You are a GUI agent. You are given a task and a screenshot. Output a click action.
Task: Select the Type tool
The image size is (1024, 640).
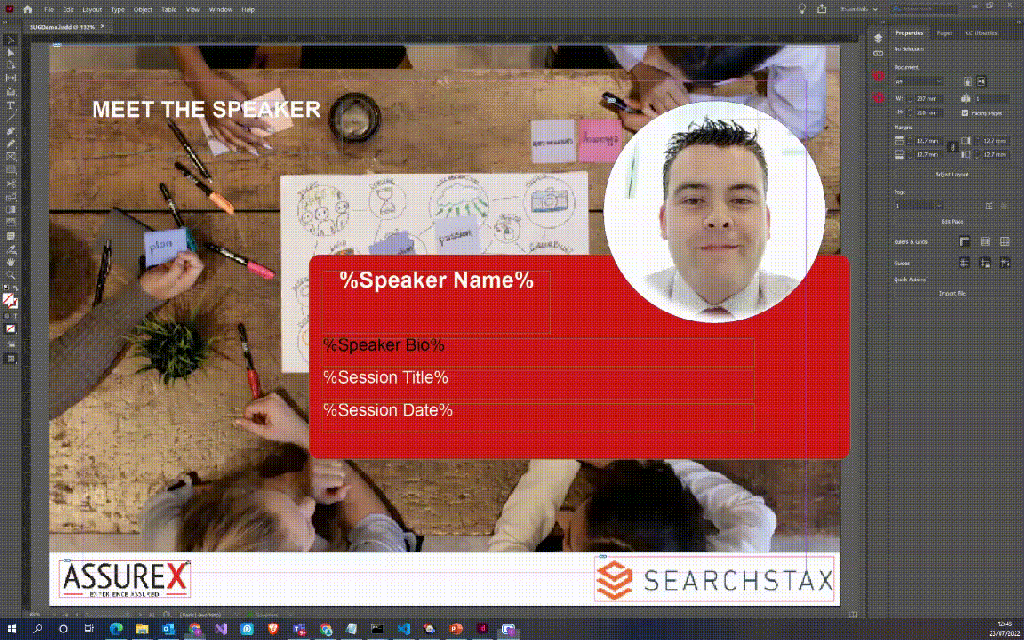tap(11, 105)
